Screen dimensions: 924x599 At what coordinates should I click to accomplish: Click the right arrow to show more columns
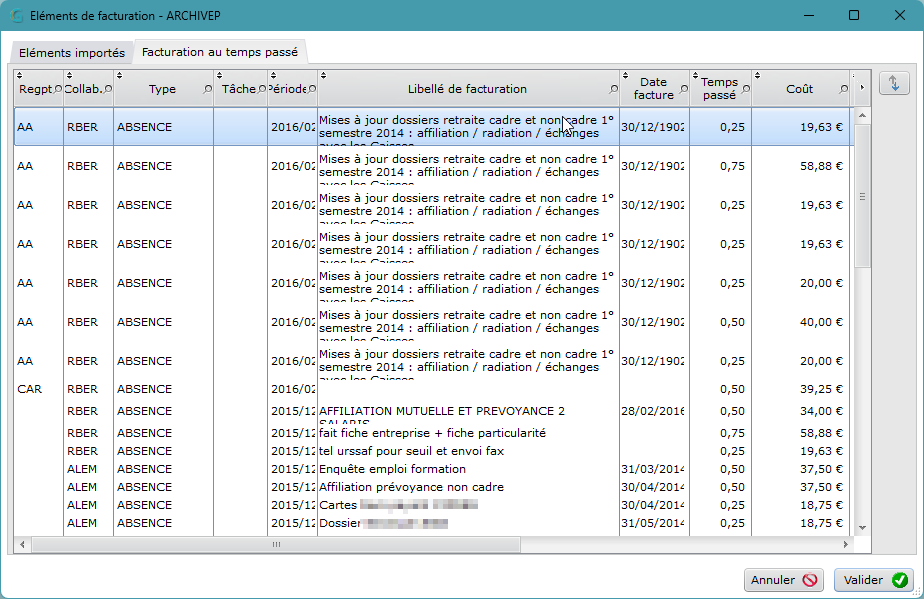862,88
